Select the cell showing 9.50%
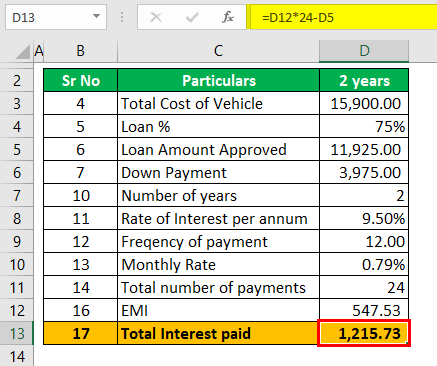437x366 pixels. click(364, 218)
